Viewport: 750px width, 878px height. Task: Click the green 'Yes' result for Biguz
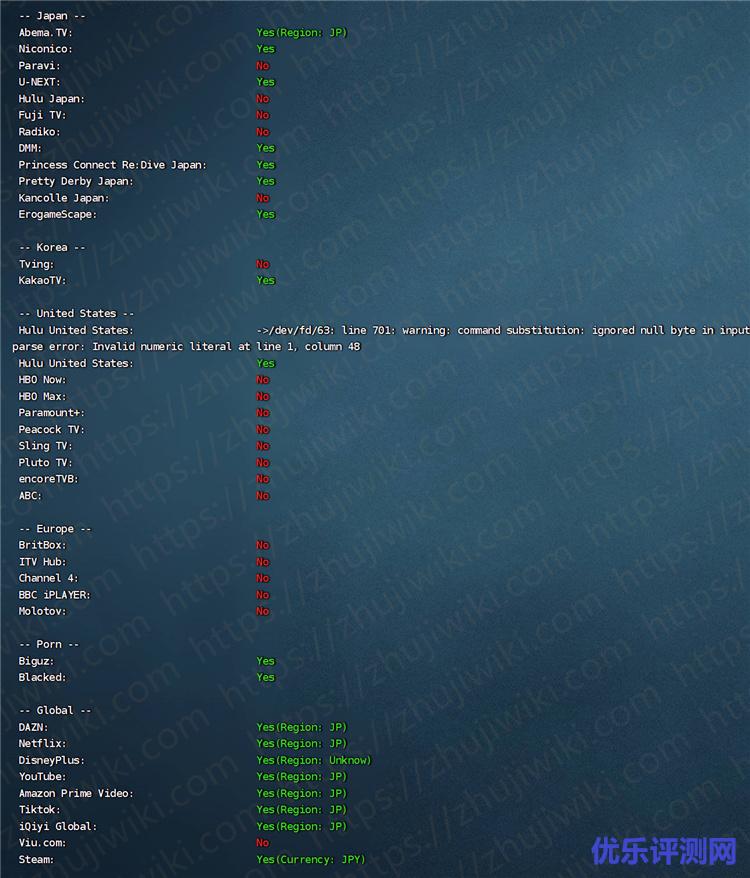(x=265, y=661)
